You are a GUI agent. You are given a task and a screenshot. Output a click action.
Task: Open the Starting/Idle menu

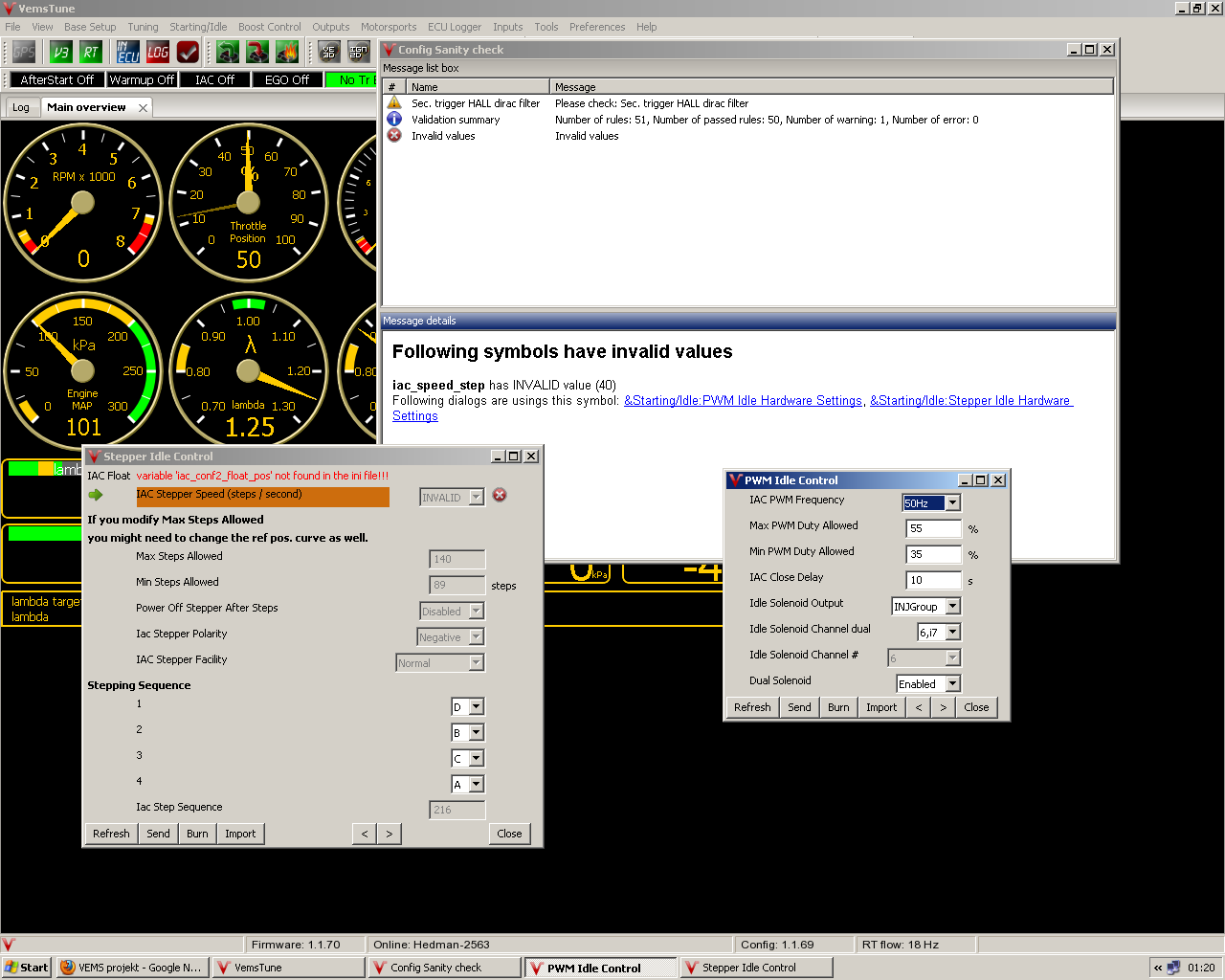pyautogui.click(x=198, y=27)
